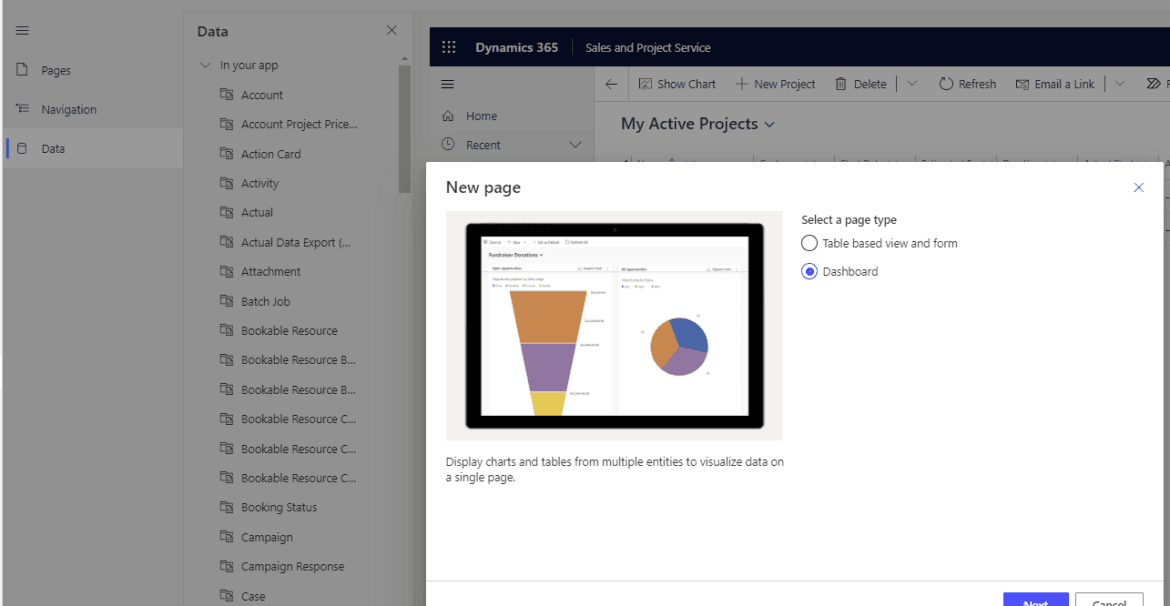Select the Bookable Resource table
Image resolution: width=1170 pixels, height=606 pixels.
click(292, 331)
